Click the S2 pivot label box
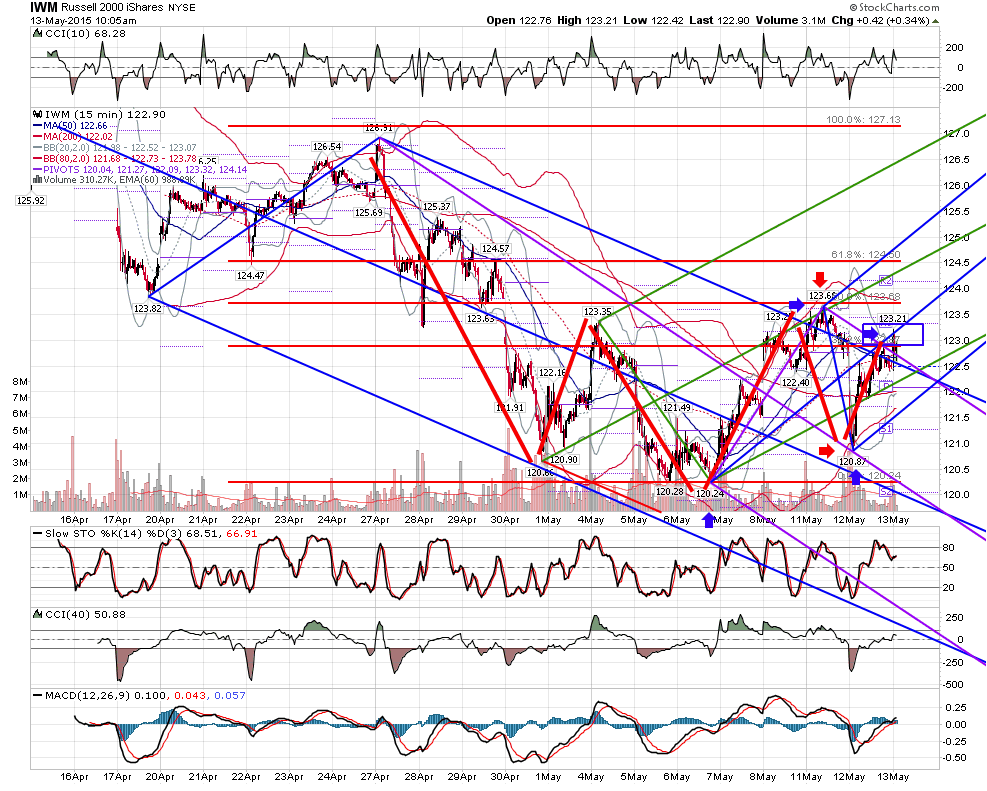 pyautogui.click(x=886, y=491)
